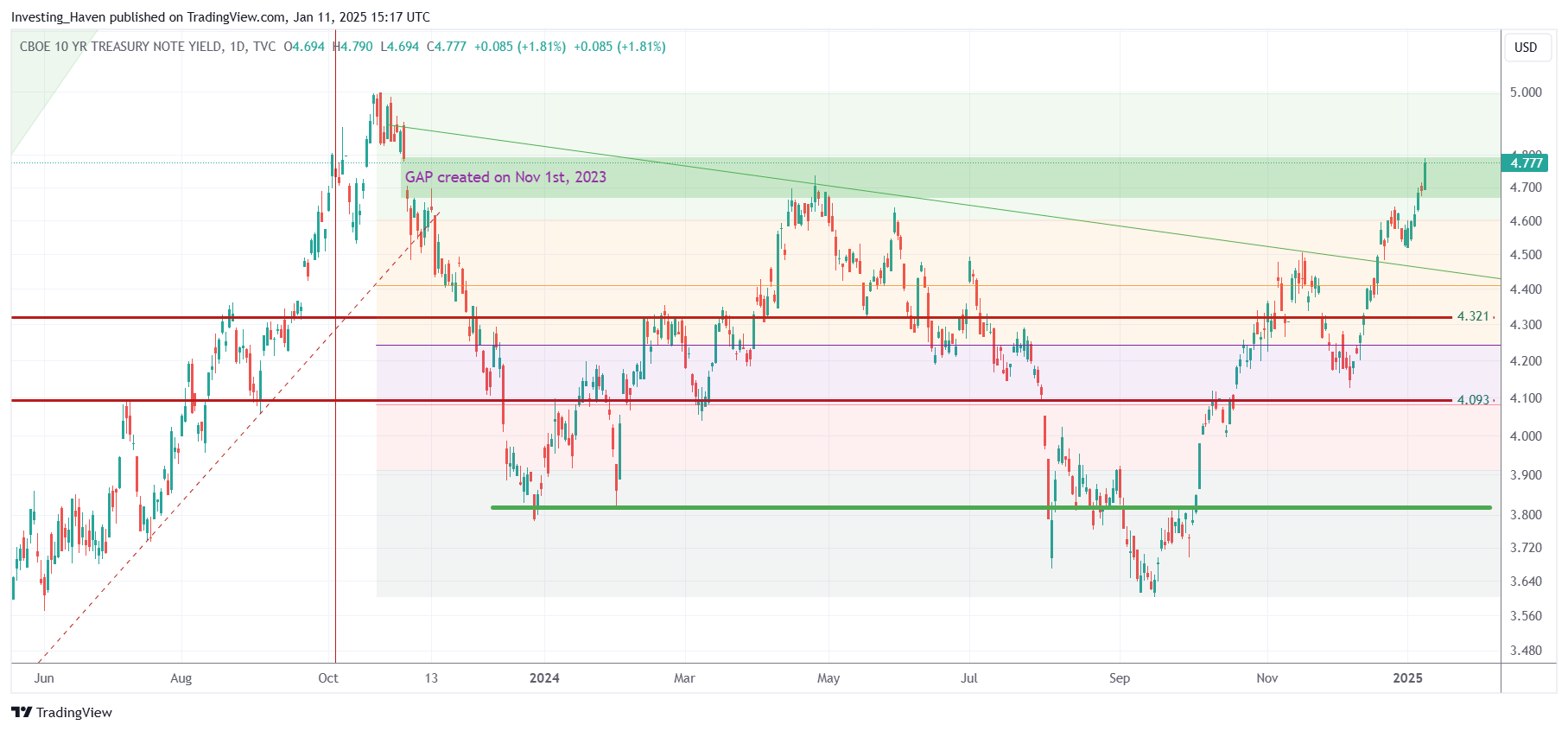Click the Jun label on time axis

[44, 678]
